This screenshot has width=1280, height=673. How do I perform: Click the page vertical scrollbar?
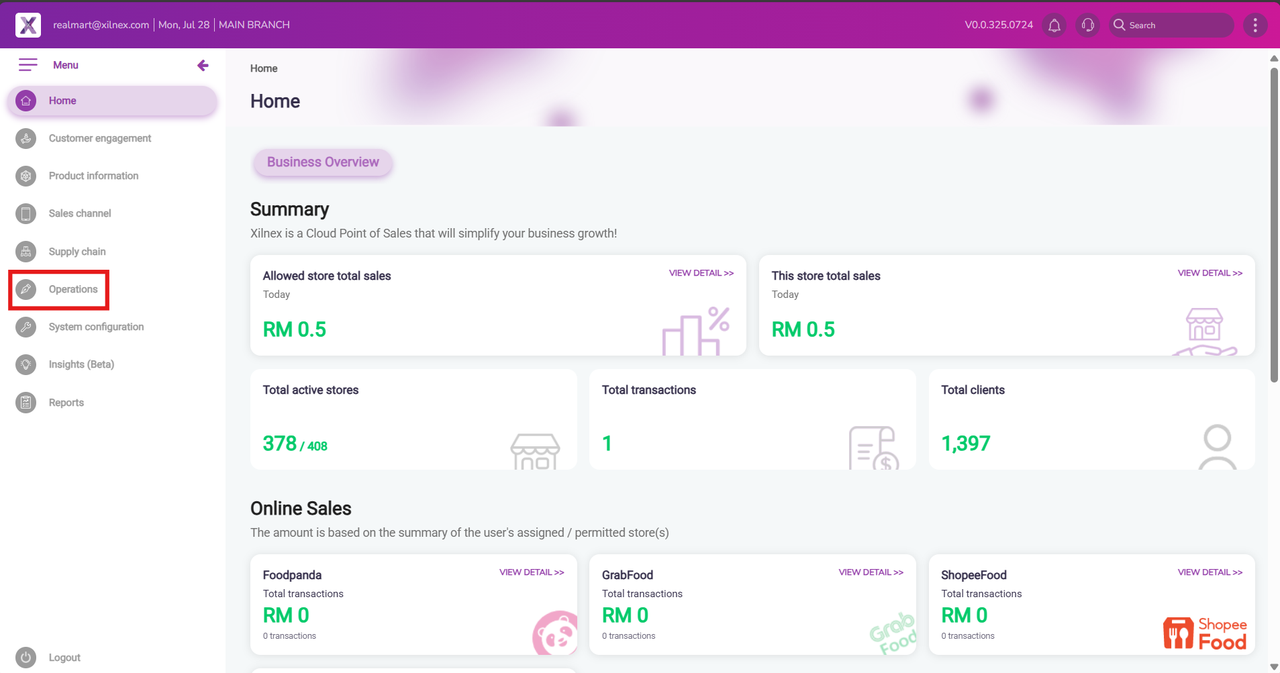(1273, 220)
